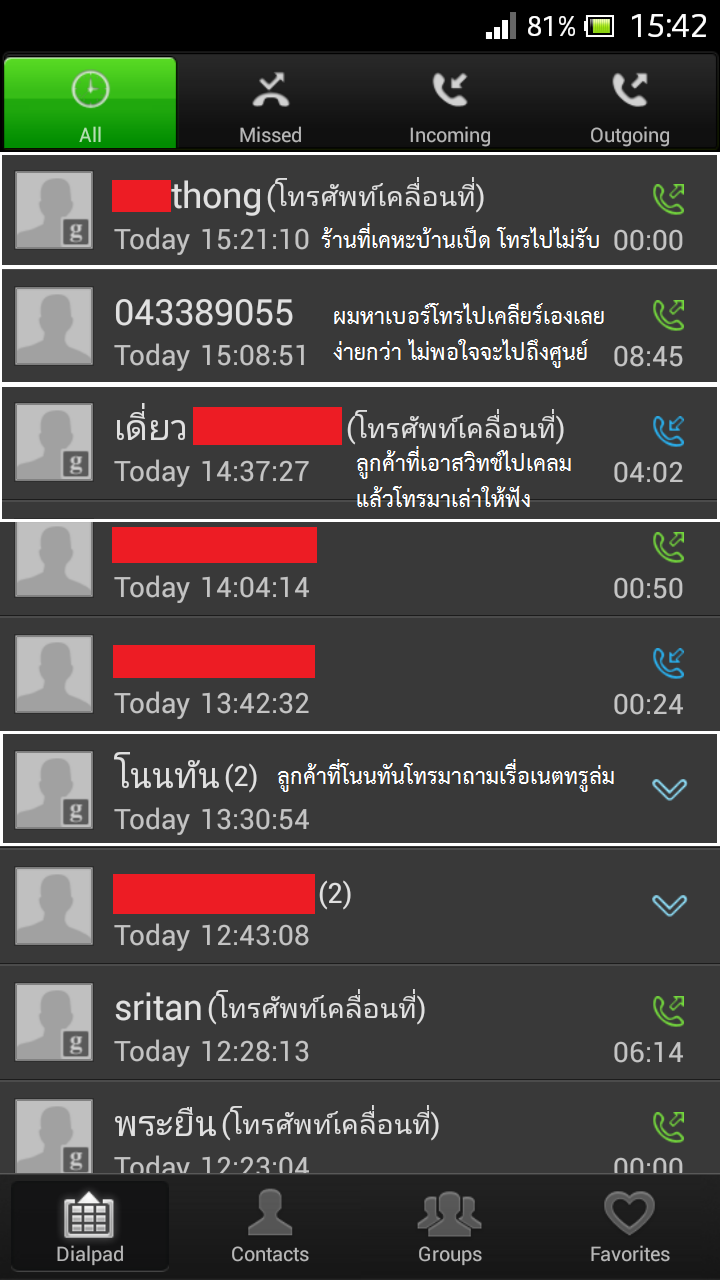Viewport: 720px width, 1280px height.
Task: Switch to the Missed calls tab
Action: (x=270, y=104)
